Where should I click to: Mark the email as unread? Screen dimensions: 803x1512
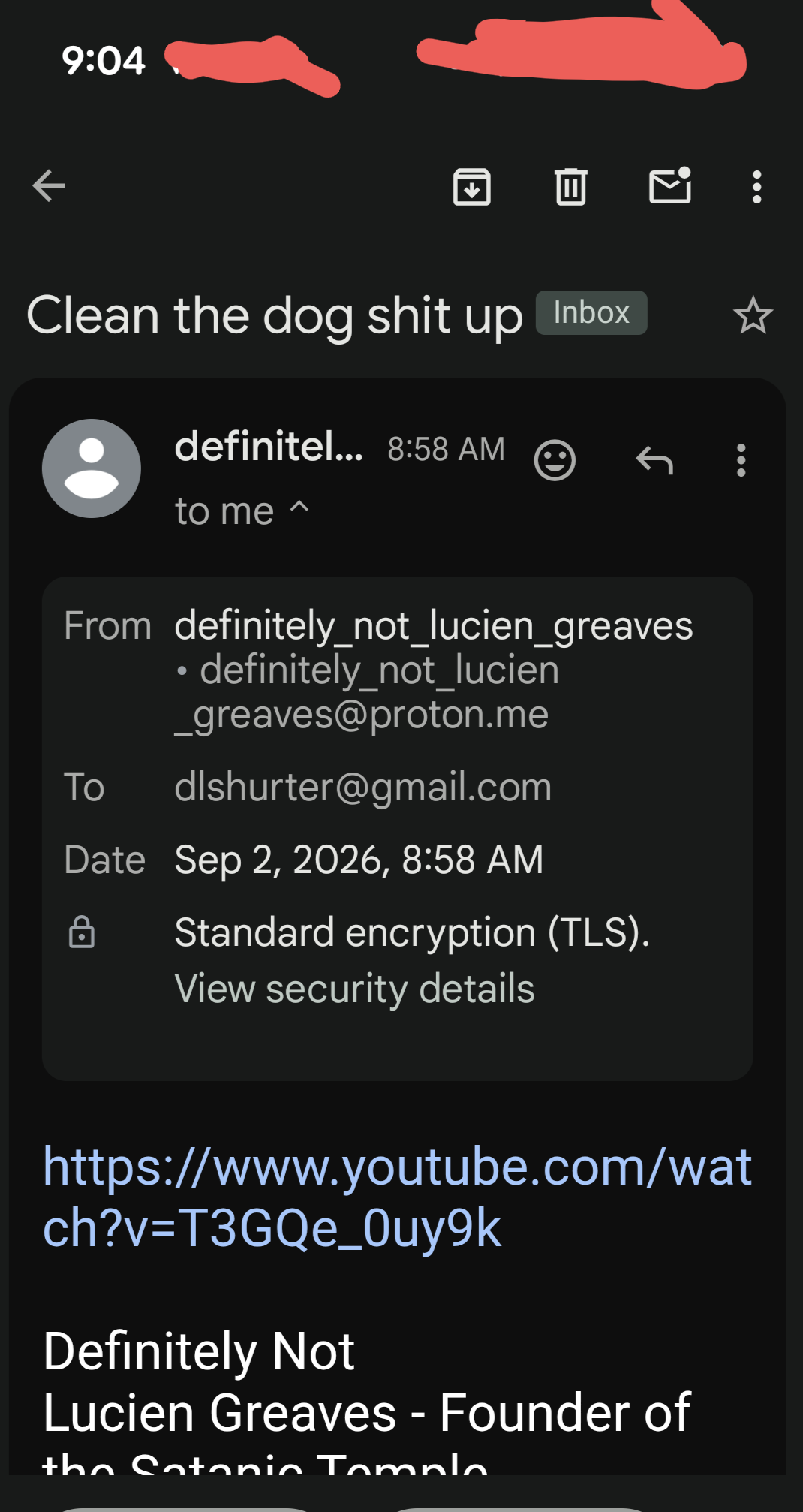click(670, 185)
